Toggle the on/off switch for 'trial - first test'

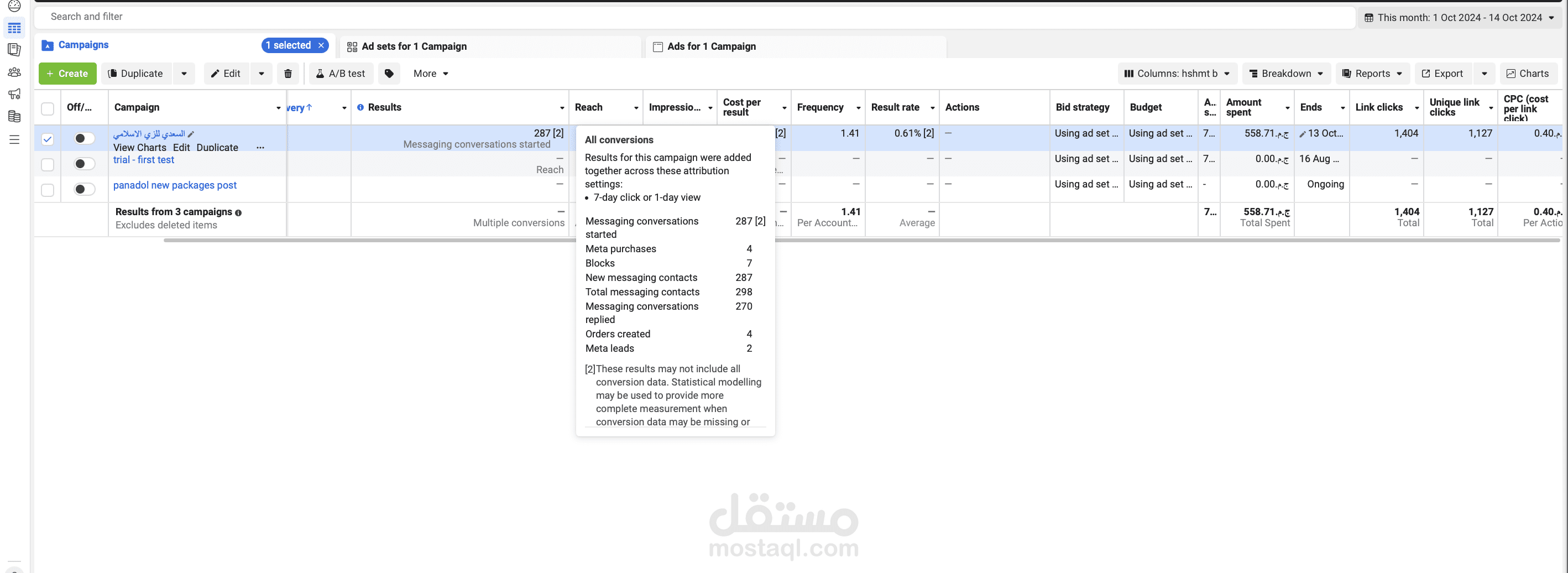point(84,164)
